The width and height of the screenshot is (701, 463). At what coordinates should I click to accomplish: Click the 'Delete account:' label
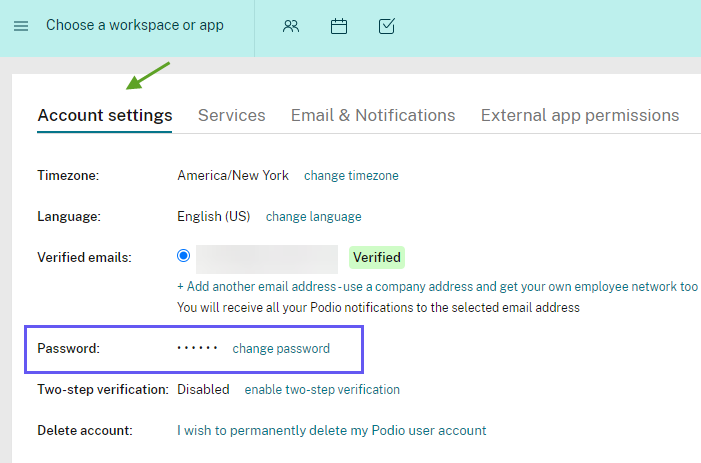85,430
